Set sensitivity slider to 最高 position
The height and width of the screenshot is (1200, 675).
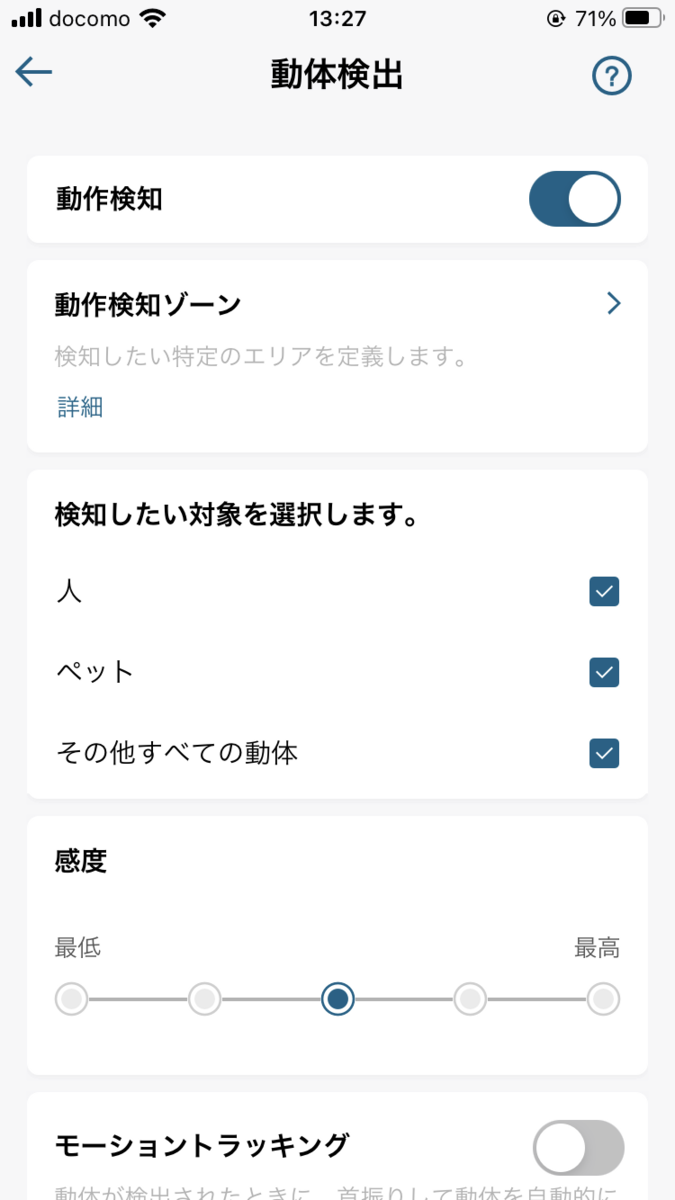603,999
